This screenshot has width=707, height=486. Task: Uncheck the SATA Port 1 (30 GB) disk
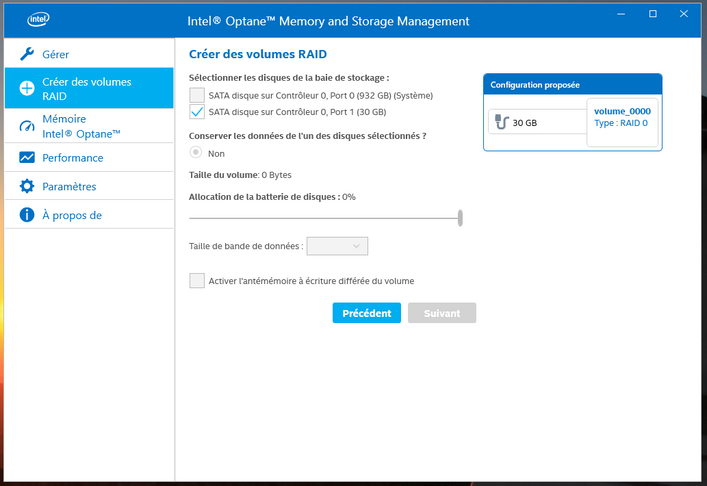tap(197, 112)
